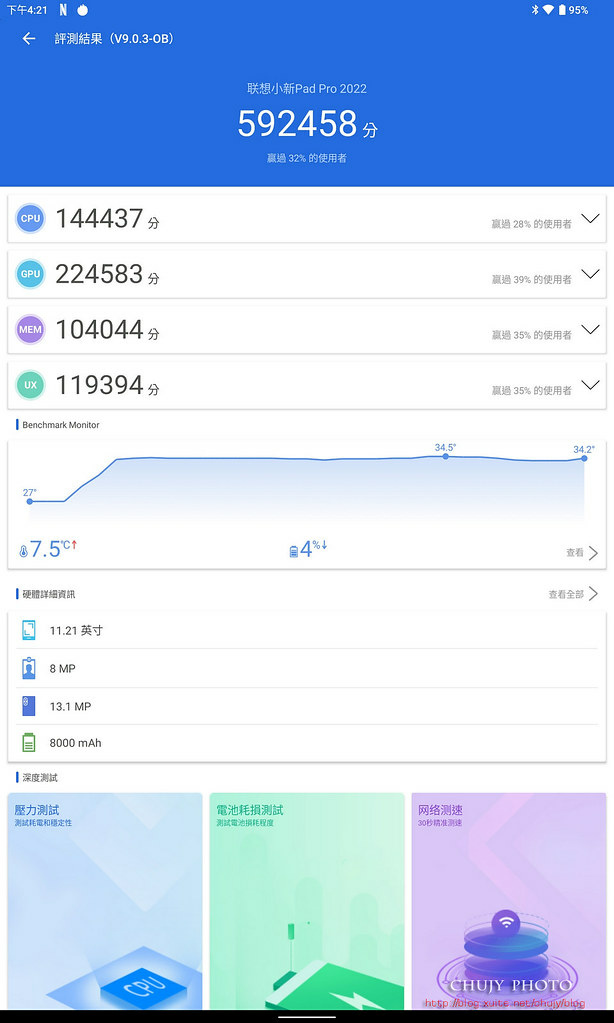
Task: Tap the device name 联想小新Pad Pro 2022
Action: [x=307, y=89]
